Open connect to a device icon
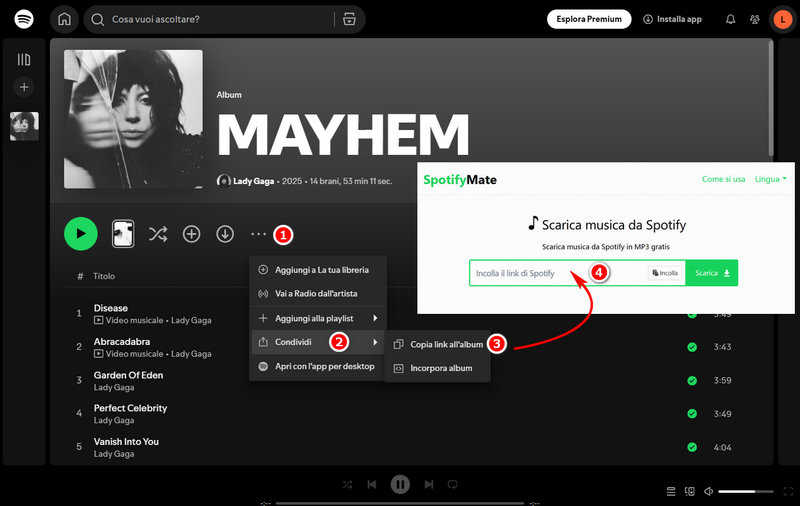 [x=690, y=492]
